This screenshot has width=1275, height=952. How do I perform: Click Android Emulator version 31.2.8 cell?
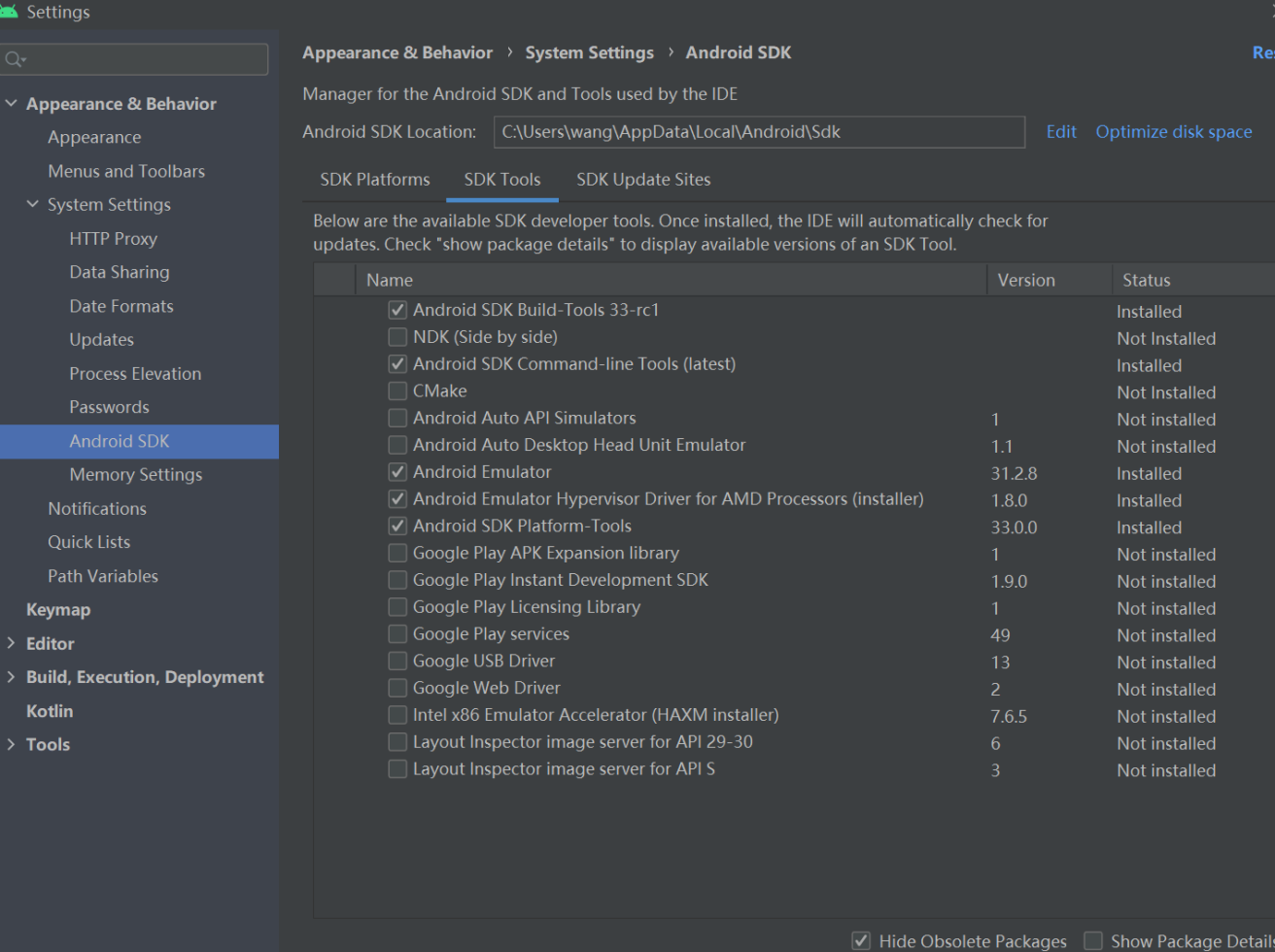pos(1014,474)
